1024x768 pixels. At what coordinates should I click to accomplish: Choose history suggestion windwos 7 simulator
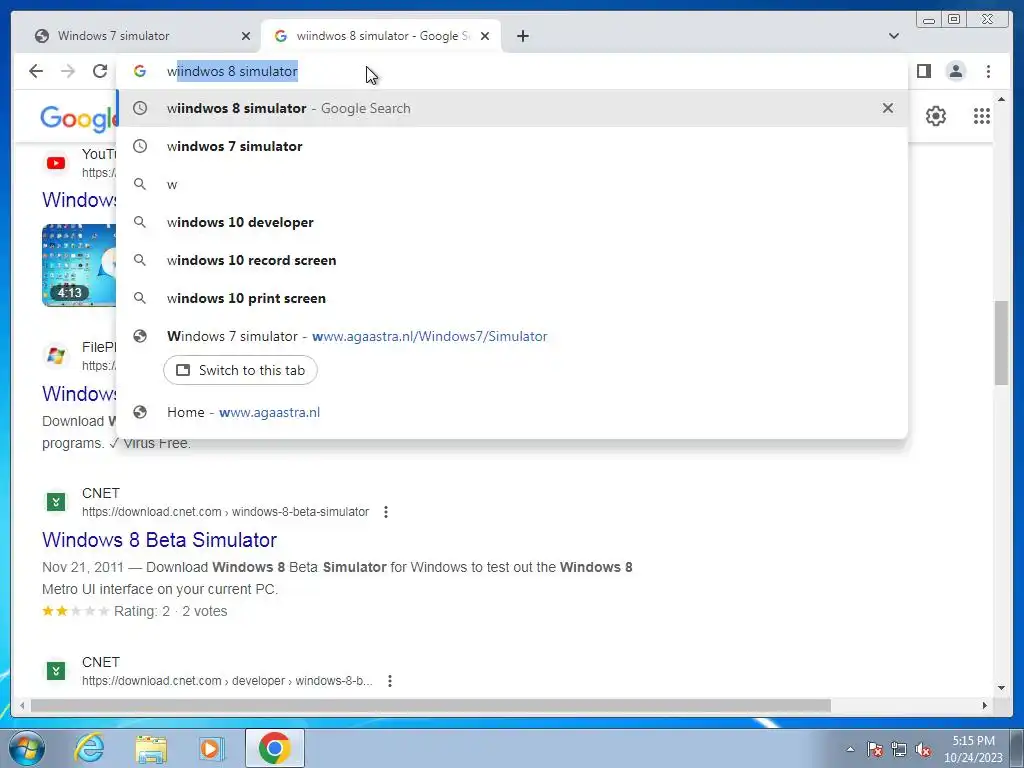point(512,146)
